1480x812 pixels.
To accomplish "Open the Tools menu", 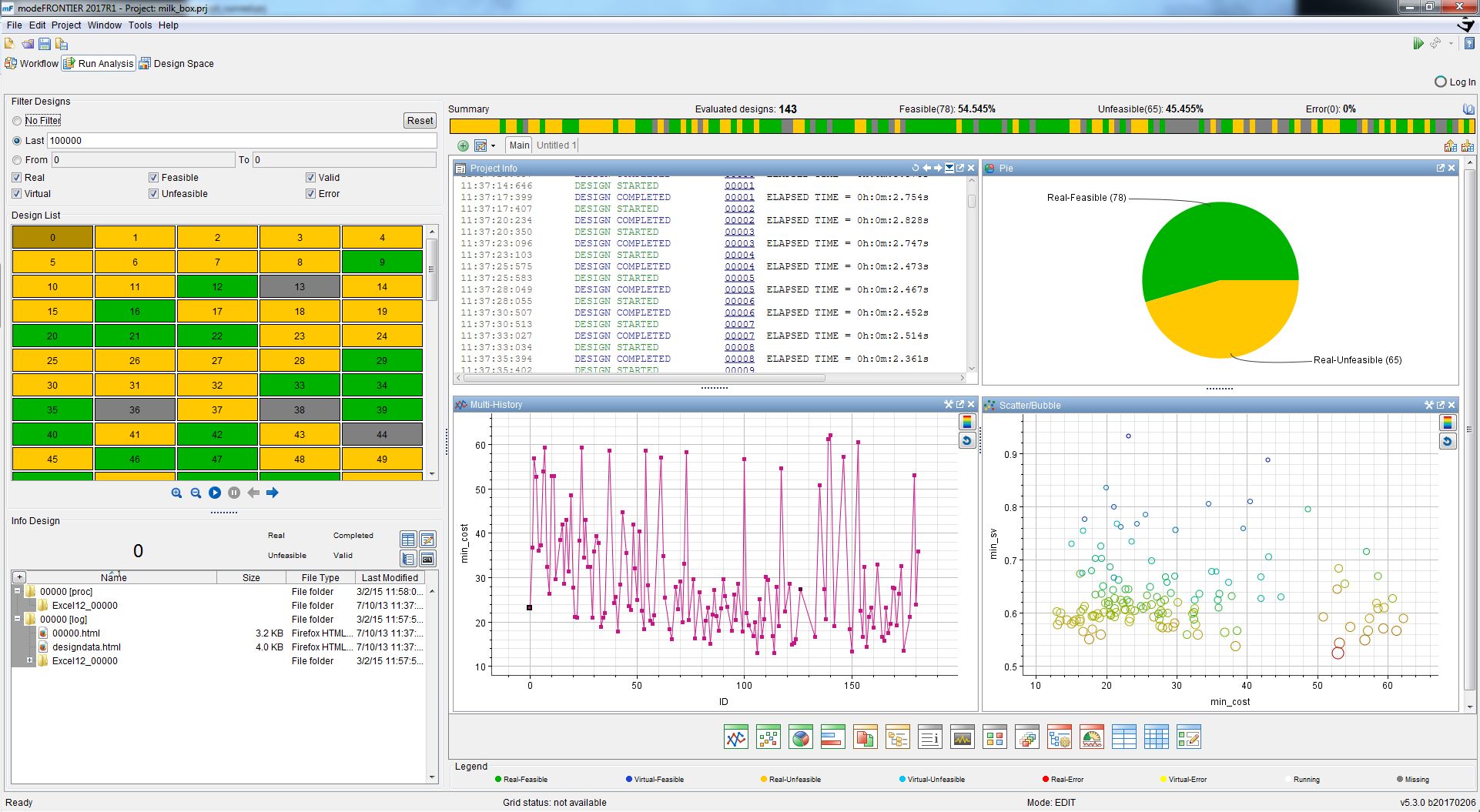I will 140,25.
